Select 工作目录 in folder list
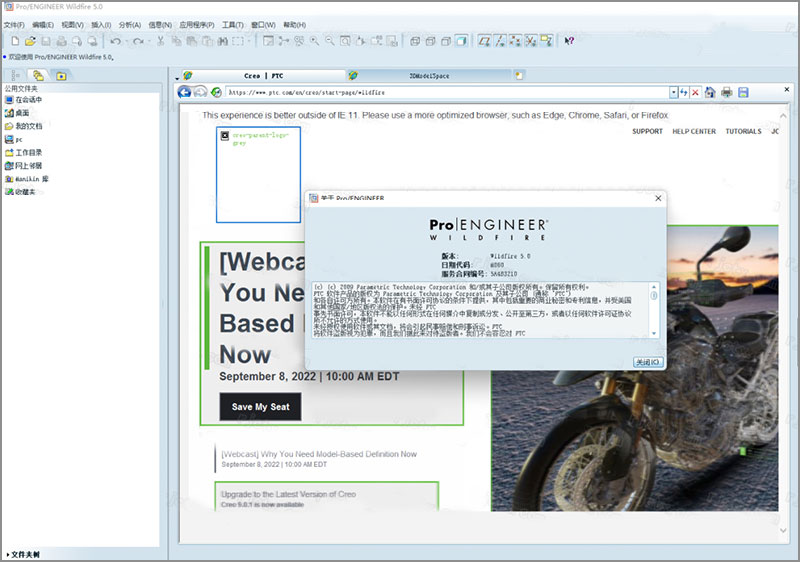Image resolution: width=800 pixels, height=562 pixels. click(28, 152)
